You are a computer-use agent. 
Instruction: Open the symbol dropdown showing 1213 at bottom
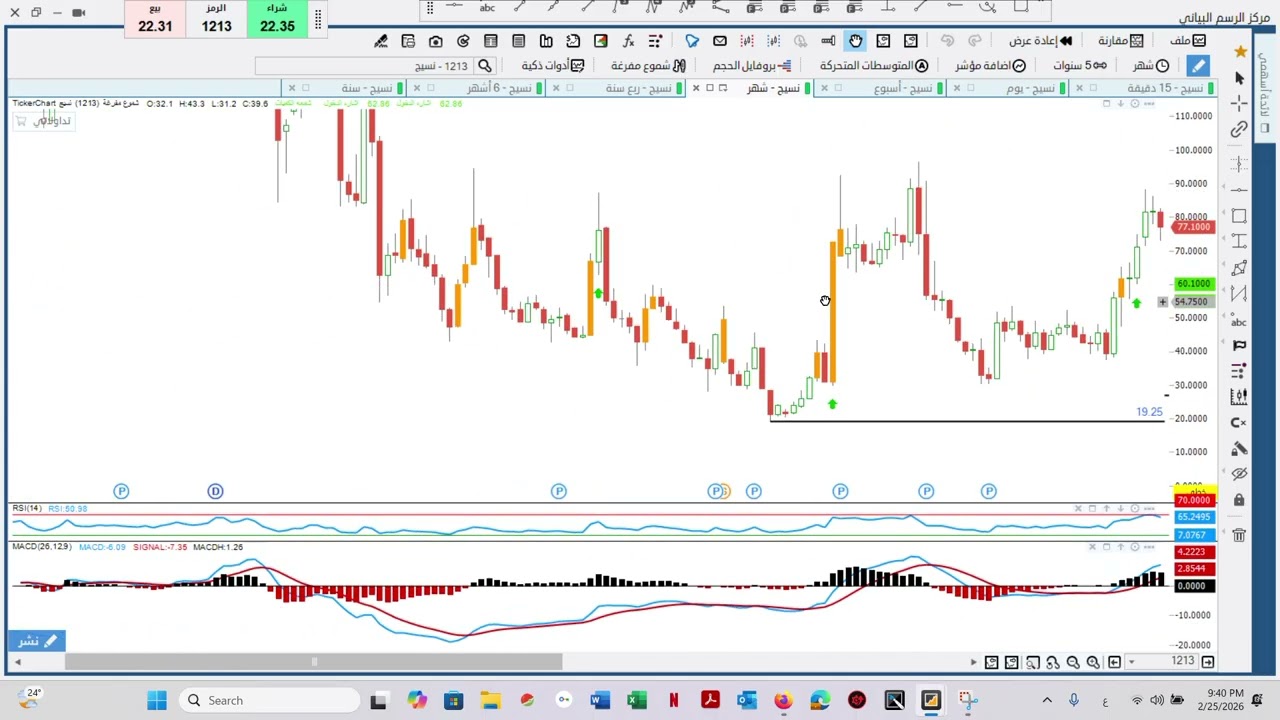click(1131, 662)
